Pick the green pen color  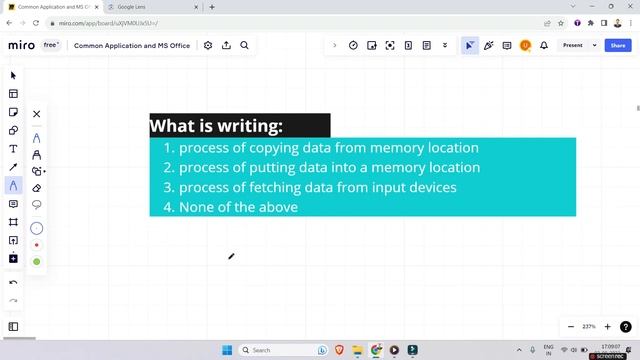[x=37, y=262]
